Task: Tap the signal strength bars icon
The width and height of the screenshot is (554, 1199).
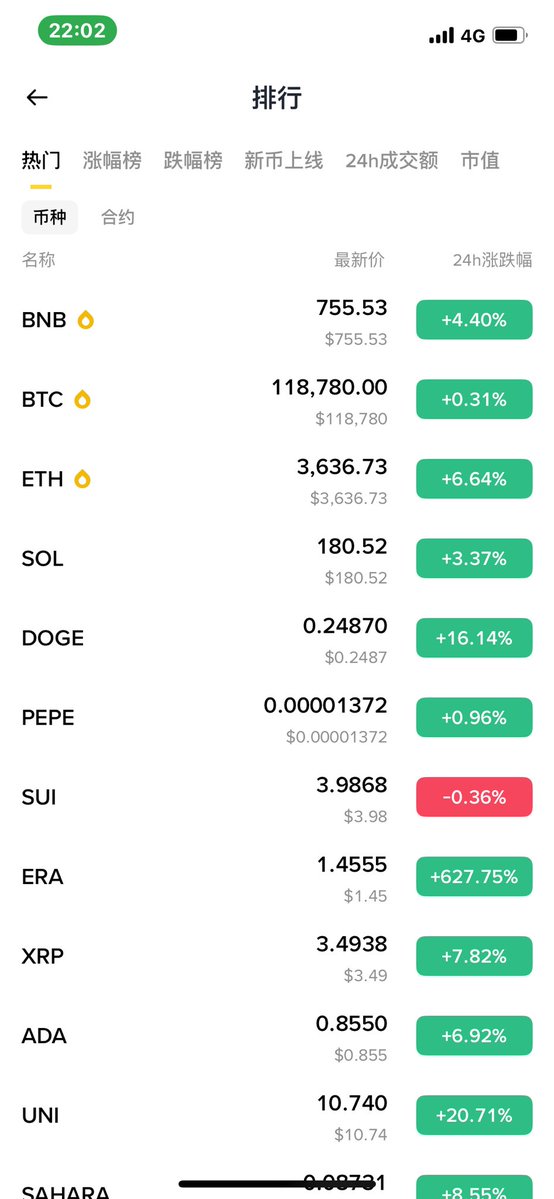Action: pyautogui.click(x=442, y=35)
